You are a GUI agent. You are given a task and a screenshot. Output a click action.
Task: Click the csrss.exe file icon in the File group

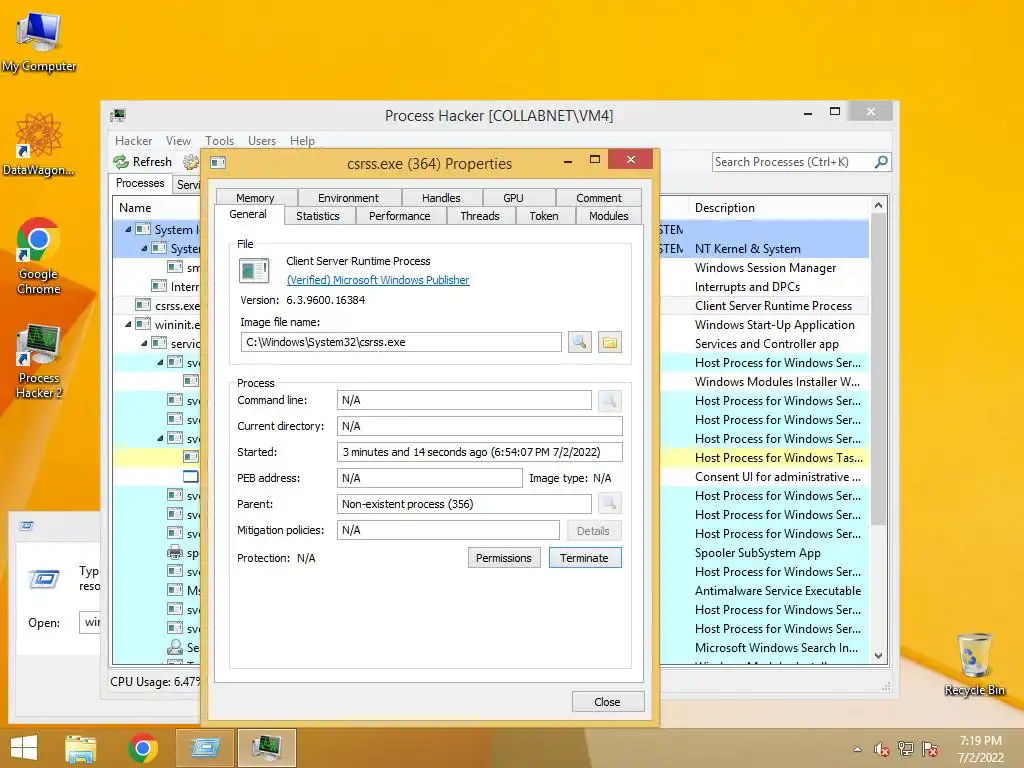pyautogui.click(x=254, y=270)
